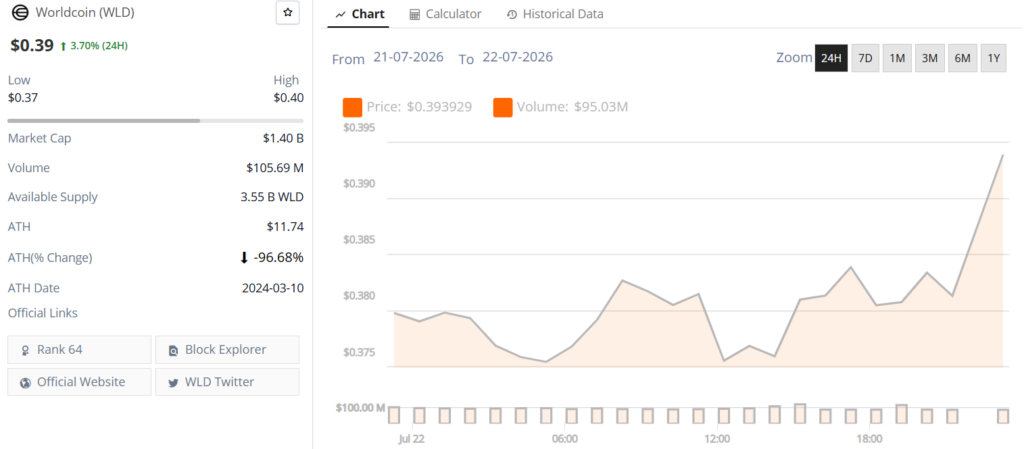Click the ATH value $11.74

click(x=285, y=227)
